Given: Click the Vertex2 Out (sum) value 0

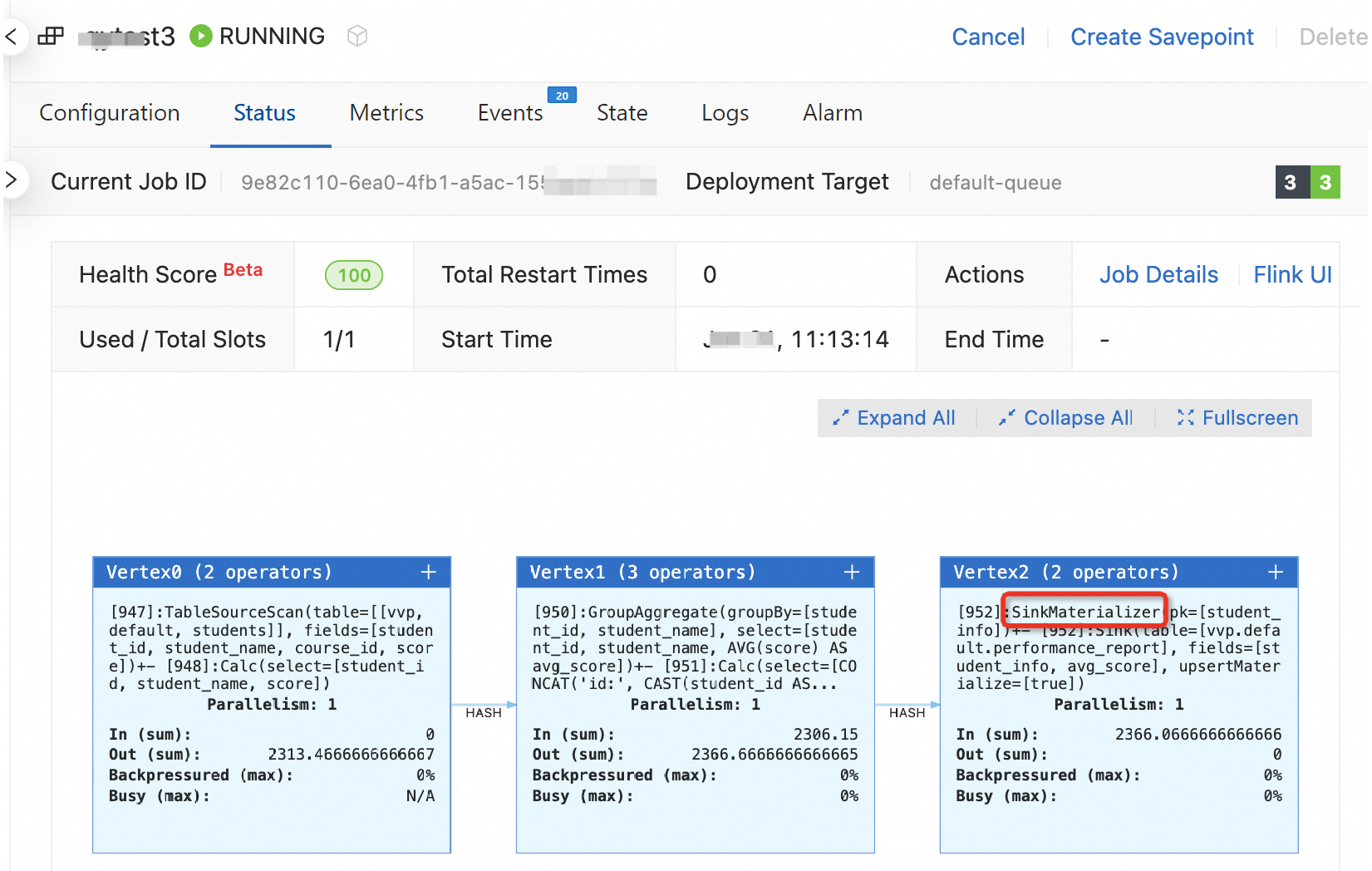Looking at the screenshot, I should click(1277, 755).
